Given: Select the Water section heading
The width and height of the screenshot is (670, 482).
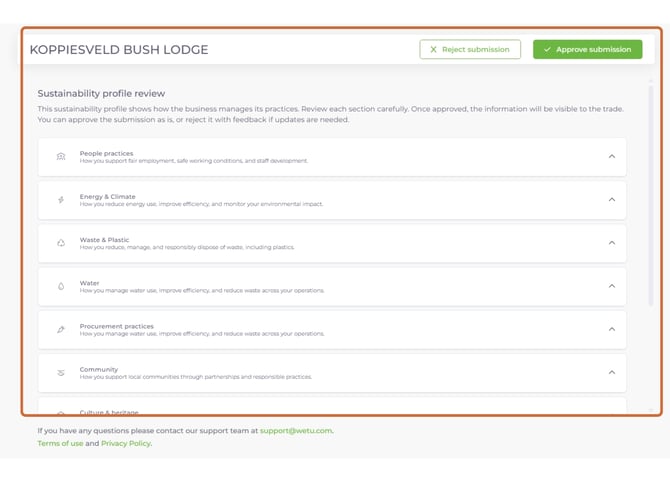Looking at the screenshot, I should pos(89,283).
